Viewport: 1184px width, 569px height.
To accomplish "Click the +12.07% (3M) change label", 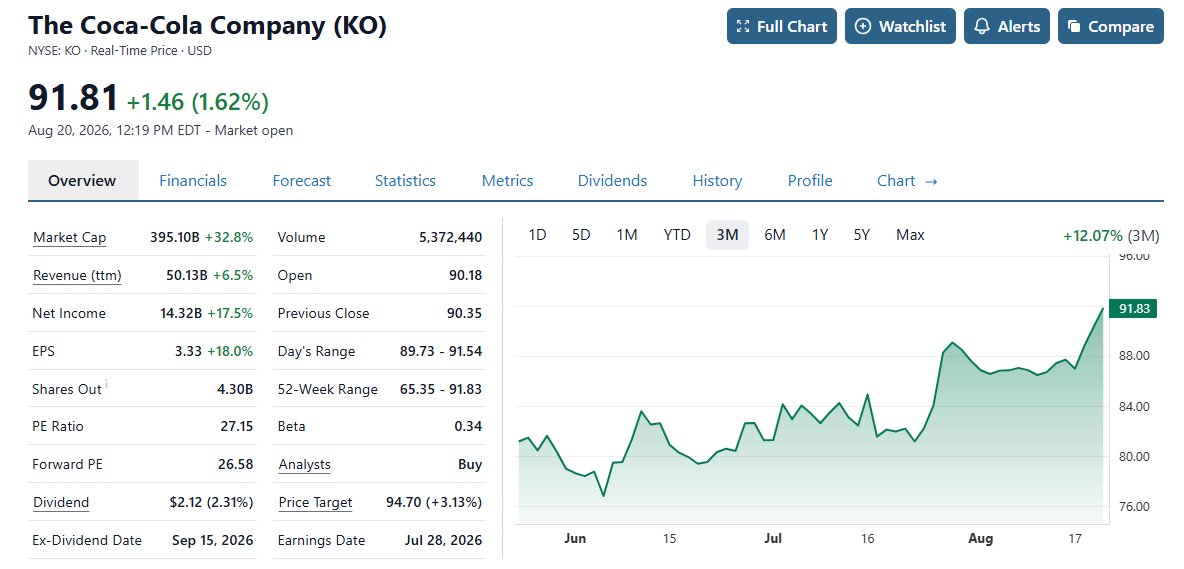I will [1111, 235].
